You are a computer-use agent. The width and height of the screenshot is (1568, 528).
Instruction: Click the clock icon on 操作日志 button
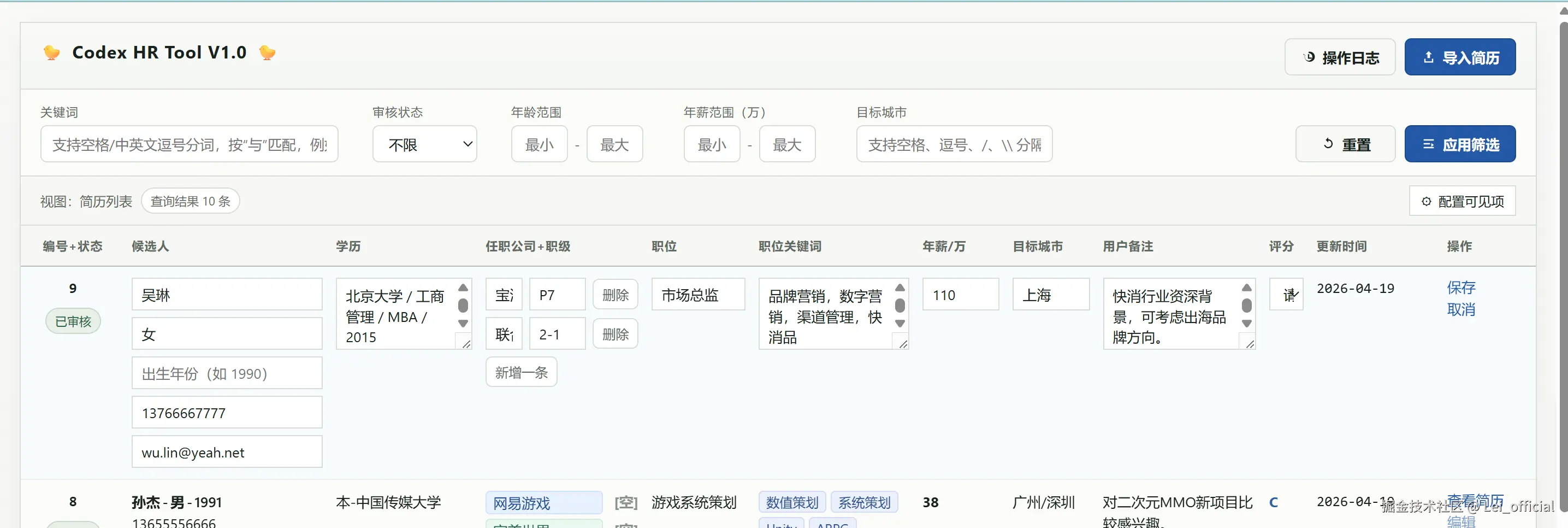tap(1310, 57)
